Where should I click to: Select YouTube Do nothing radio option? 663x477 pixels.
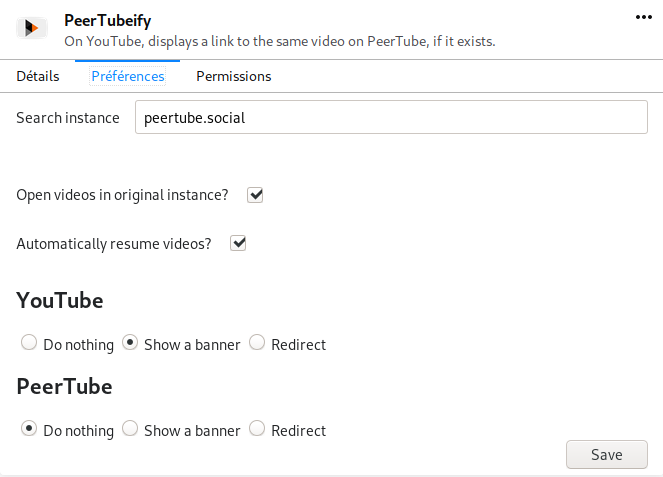tap(29, 343)
